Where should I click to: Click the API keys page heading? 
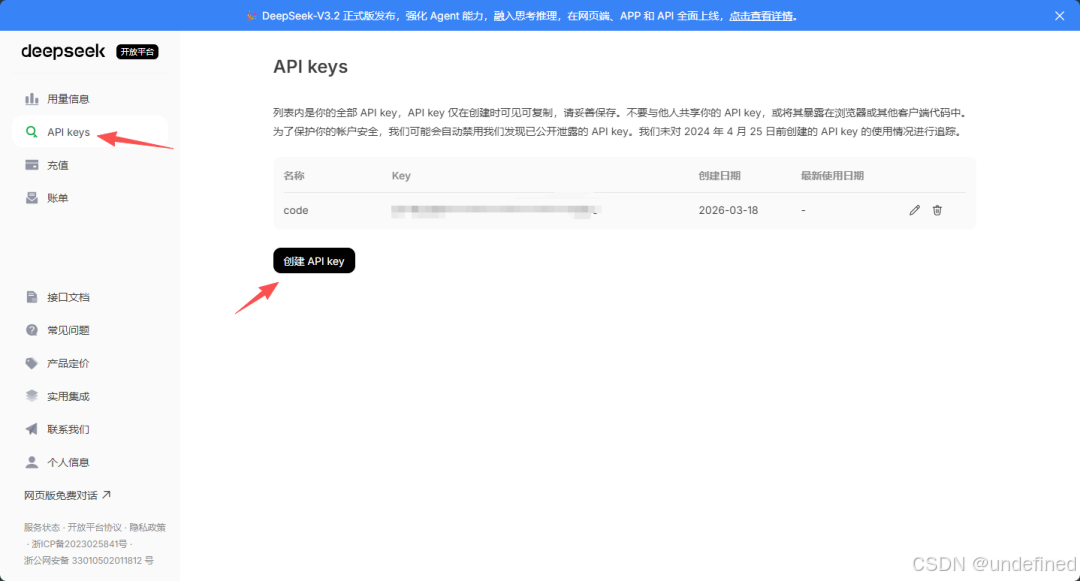(310, 67)
